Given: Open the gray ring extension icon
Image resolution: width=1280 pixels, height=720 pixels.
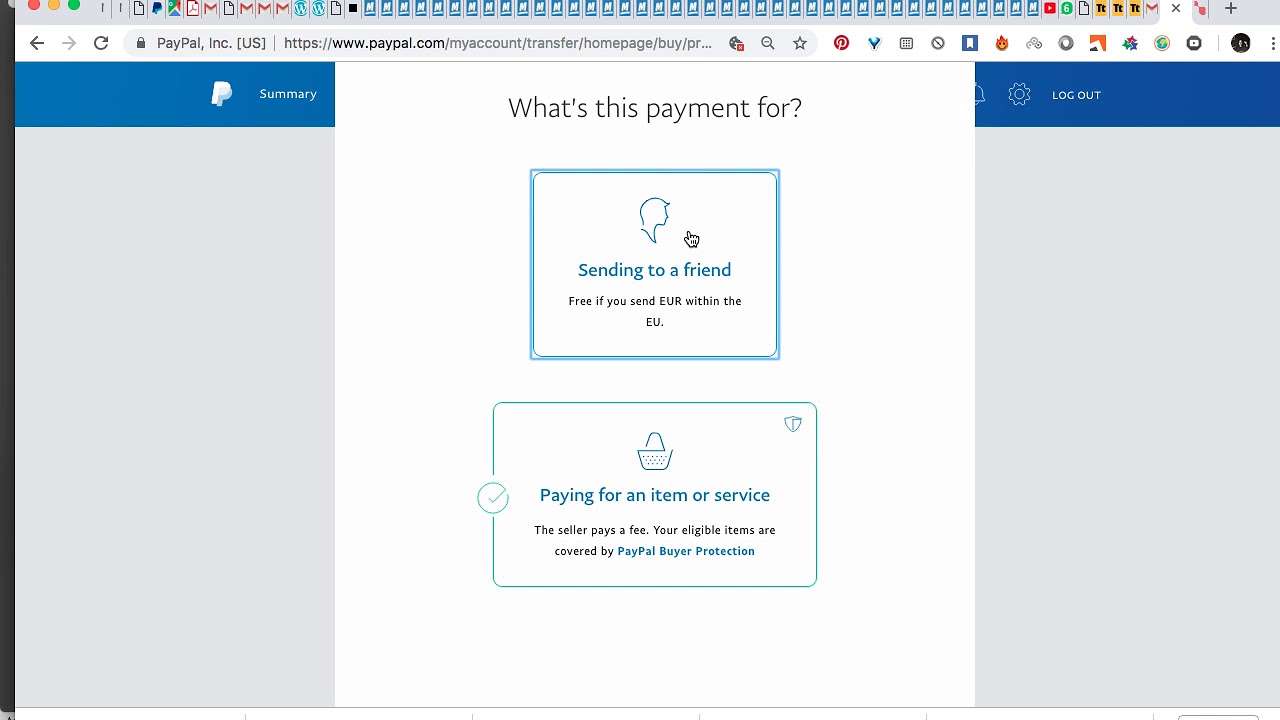Looking at the screenshot, I should 1066,43.
